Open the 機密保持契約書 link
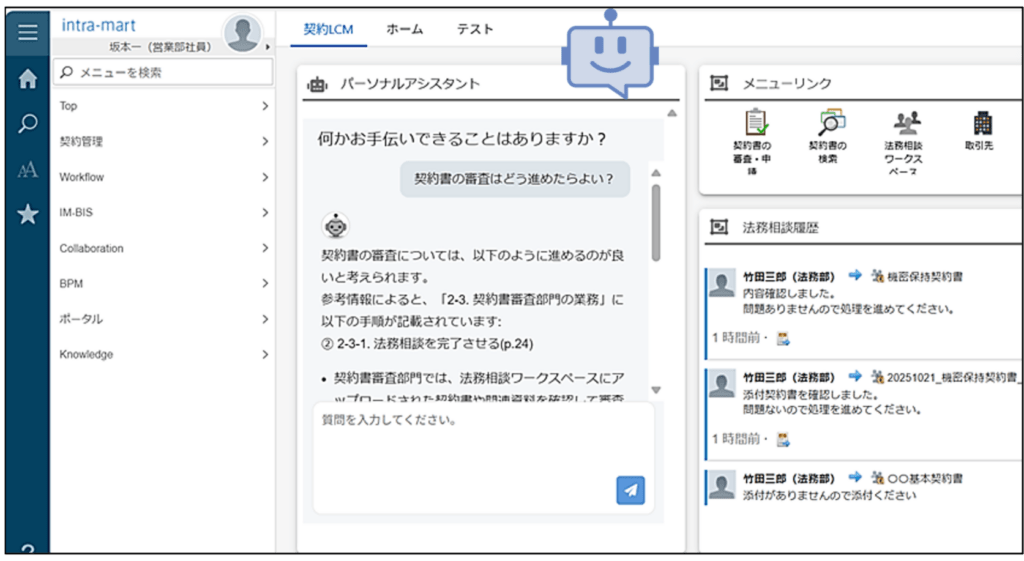The height and width of the screenshot is (561, 1024). [x=925, y=277]
